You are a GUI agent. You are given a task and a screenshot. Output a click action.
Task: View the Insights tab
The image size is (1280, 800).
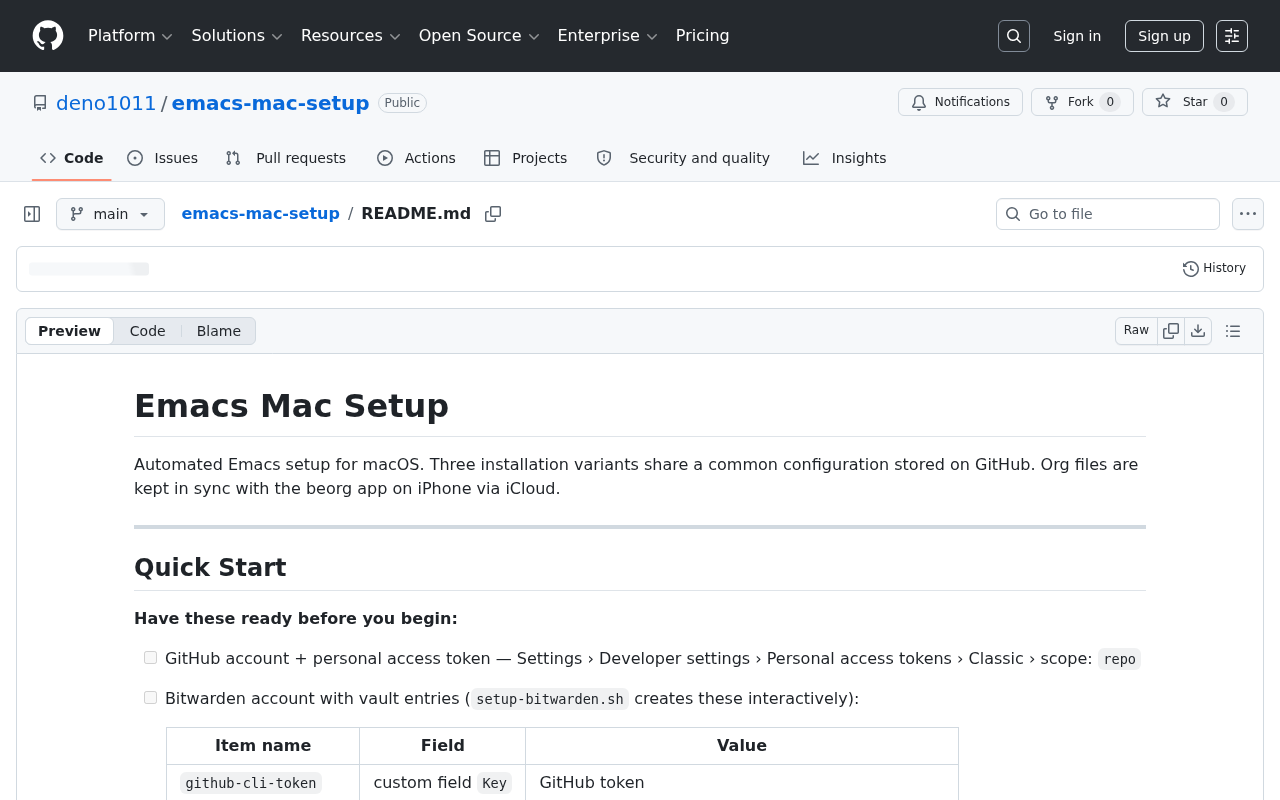coord(845,158)
